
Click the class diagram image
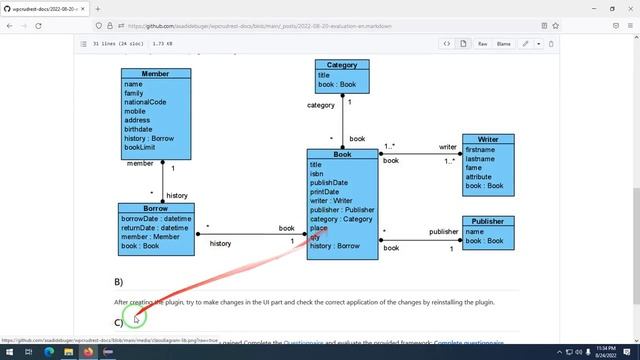(x=316, y=160)
